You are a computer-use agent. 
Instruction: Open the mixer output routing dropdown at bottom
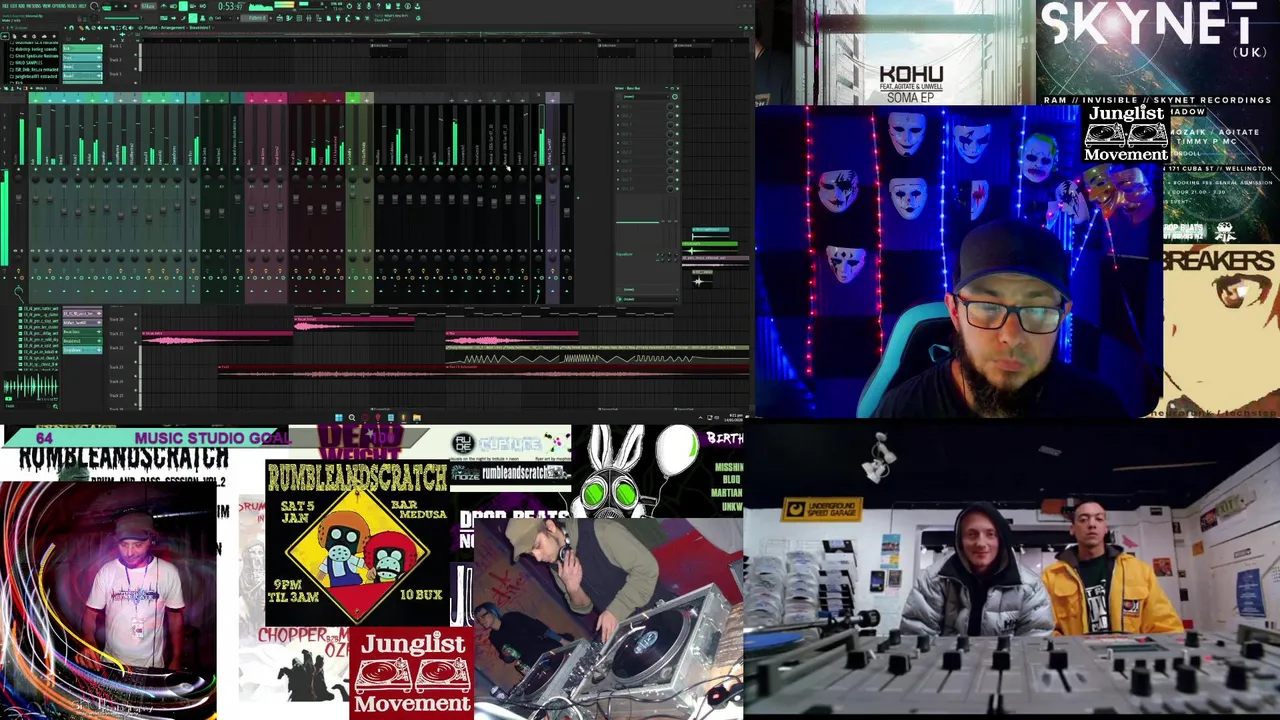(x=646, y=299)
